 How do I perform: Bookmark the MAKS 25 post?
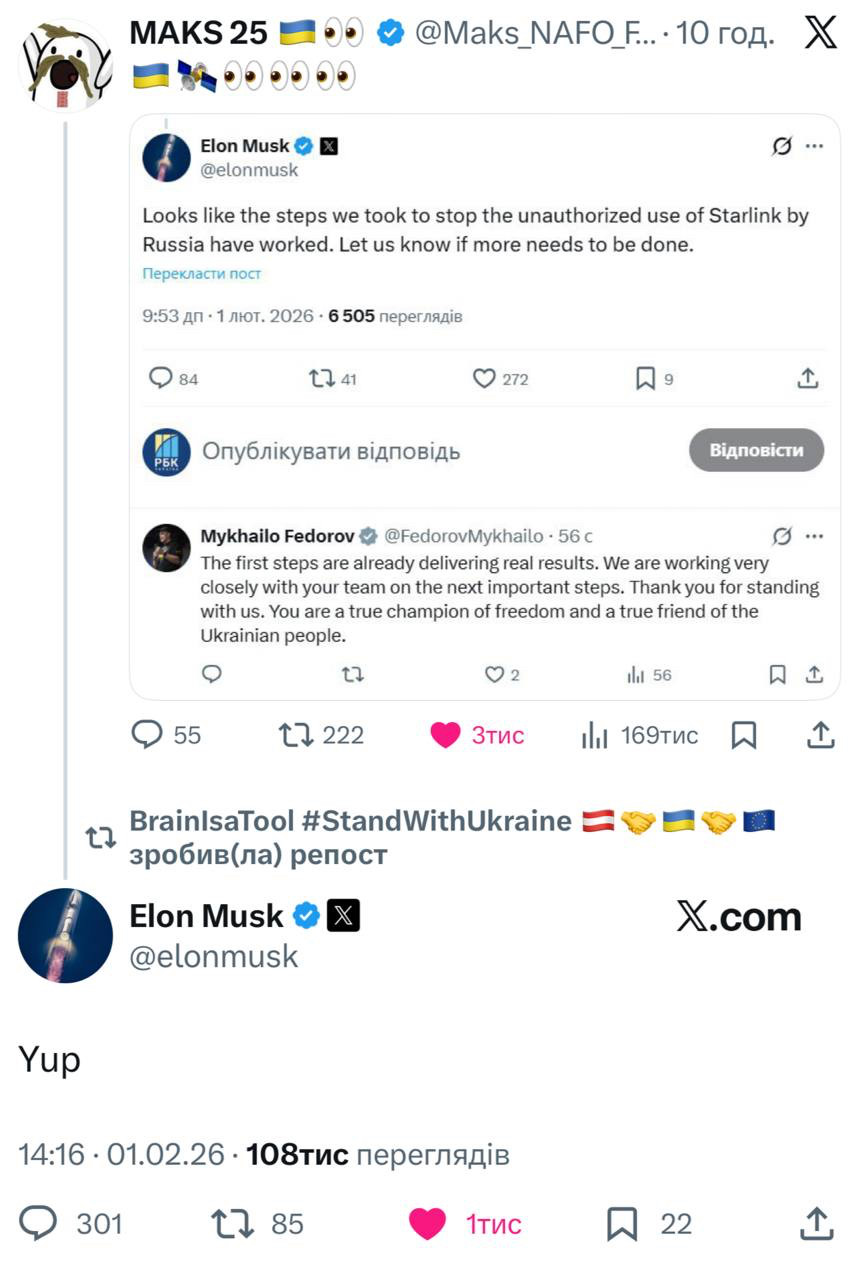[744, 736]
